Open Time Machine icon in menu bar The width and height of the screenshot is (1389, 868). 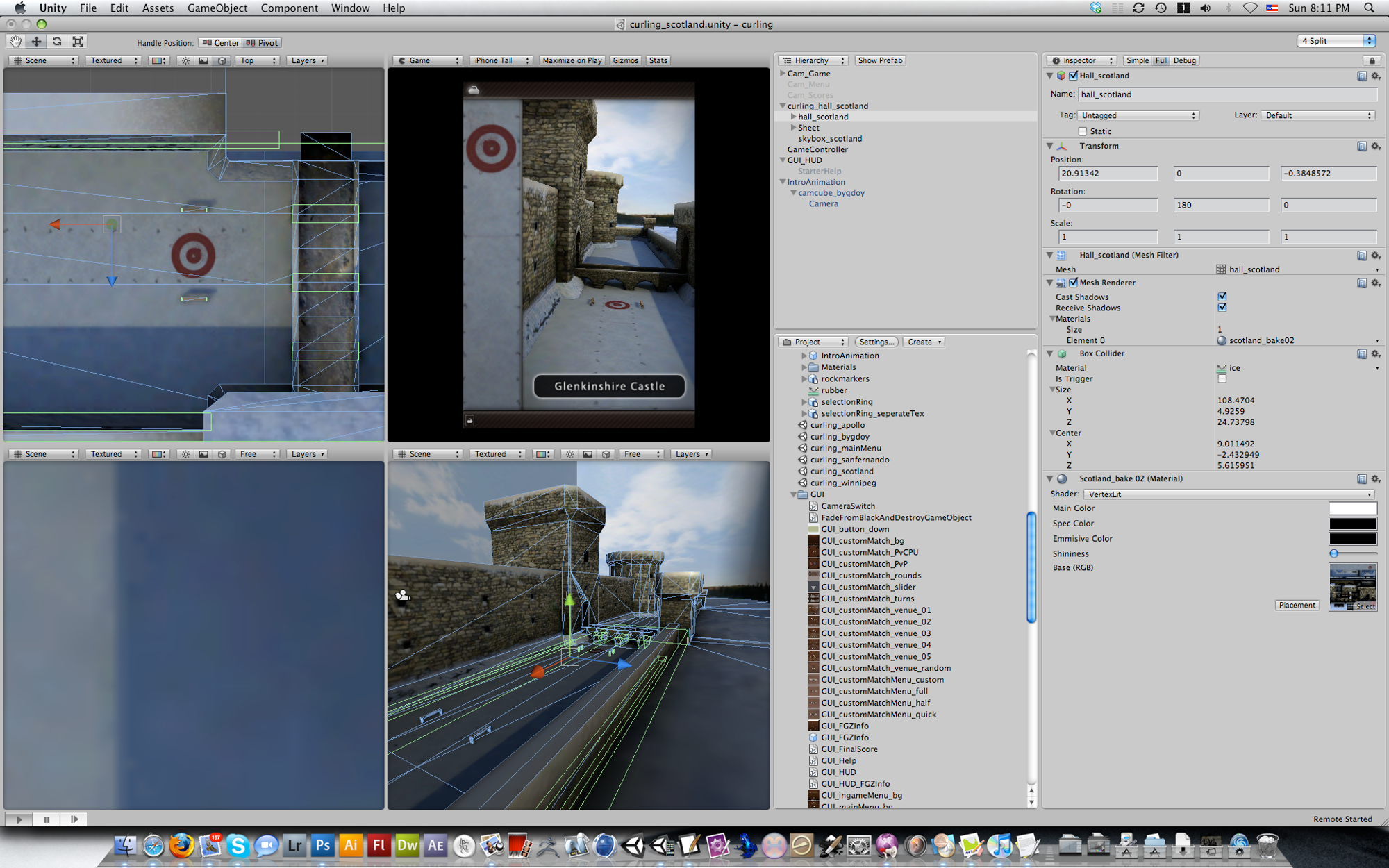point(1161,8)
